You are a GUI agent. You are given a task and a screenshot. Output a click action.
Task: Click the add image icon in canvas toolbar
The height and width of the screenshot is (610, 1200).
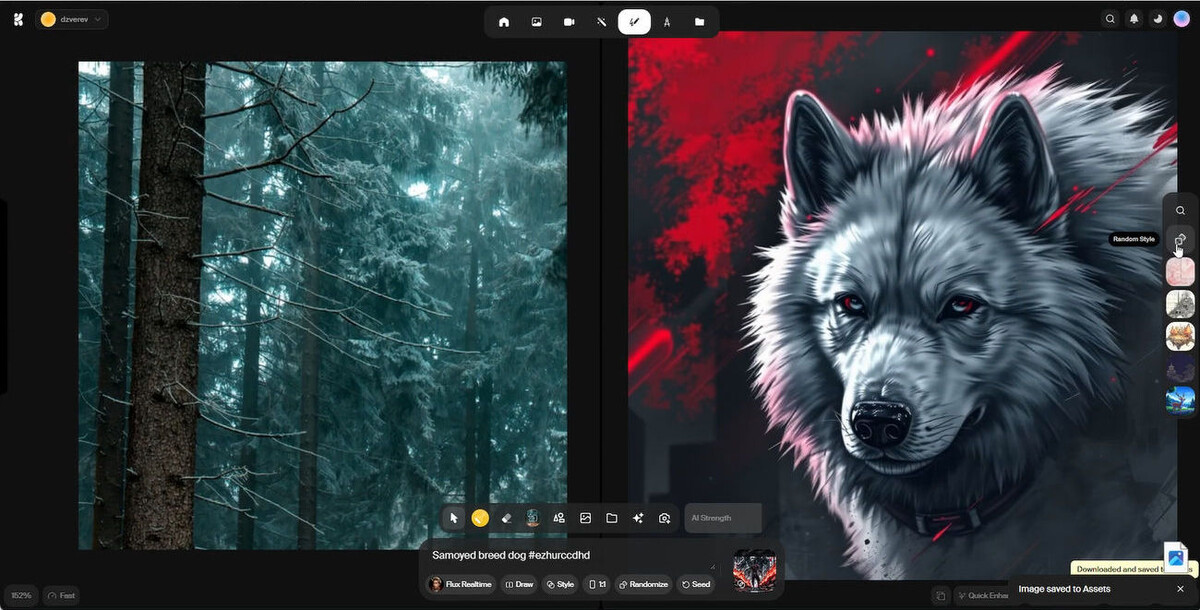click(x=586, y=518)
